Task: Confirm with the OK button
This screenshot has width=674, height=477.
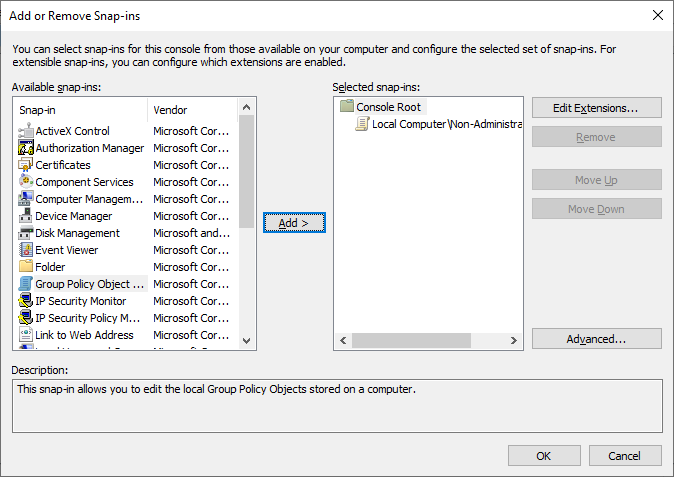Action: coord(544,456)
